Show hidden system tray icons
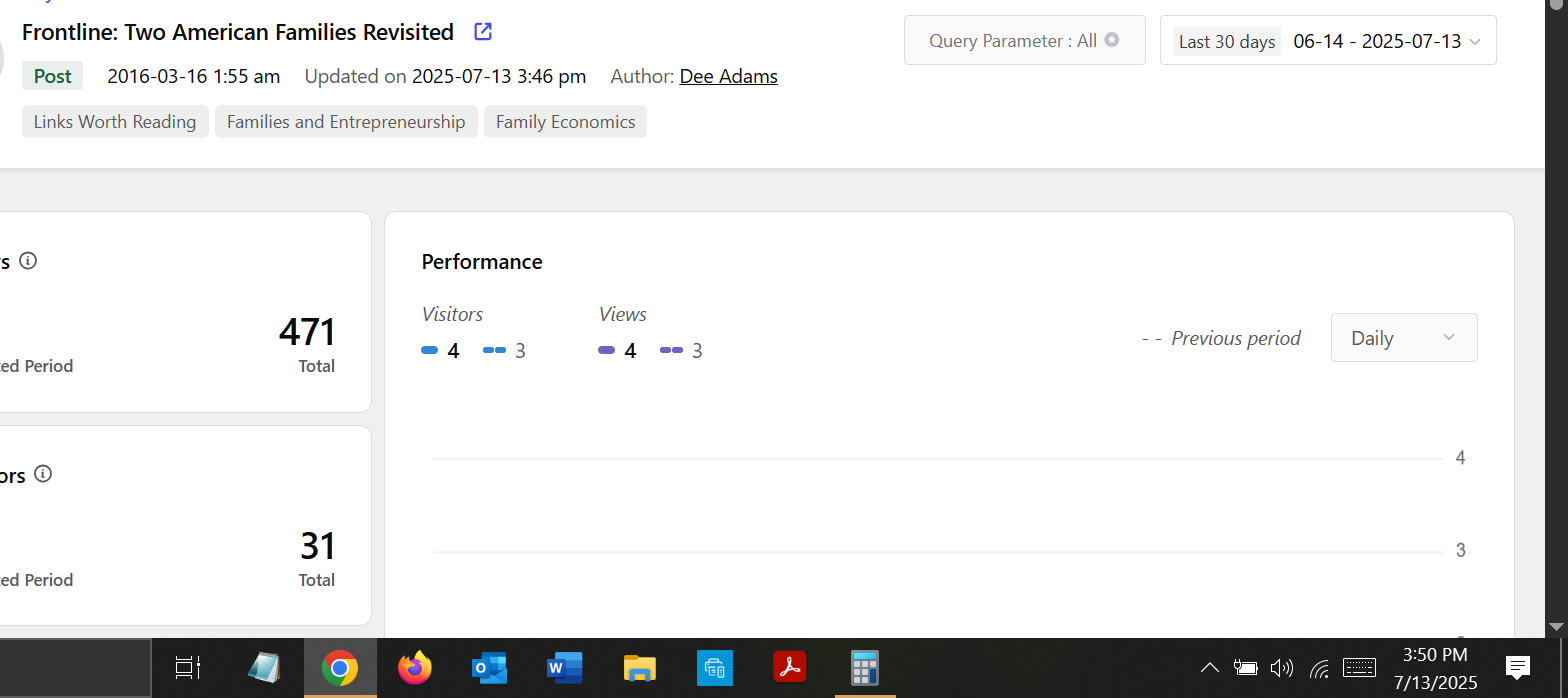 click(1209, 668)
